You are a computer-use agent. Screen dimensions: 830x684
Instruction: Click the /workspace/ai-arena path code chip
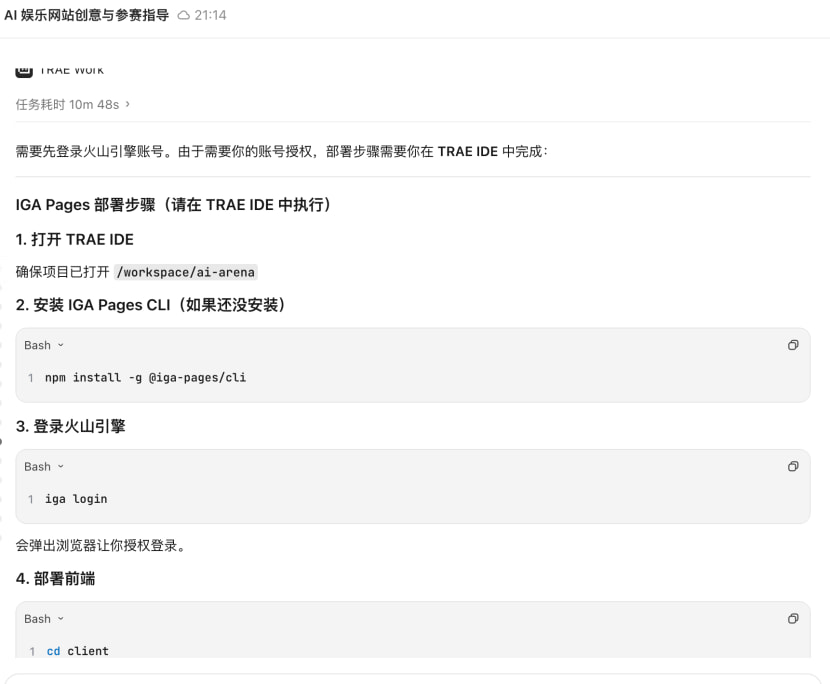point(186,272)
